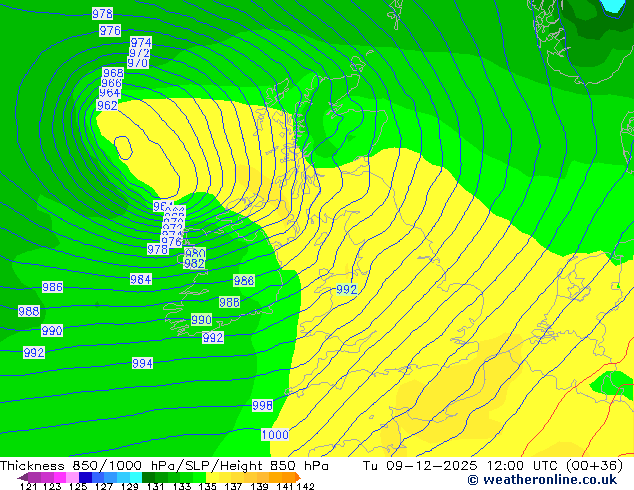Click the first yellow swatch after legend value 135
The width and height of the screenshot is (634, 490).
click(x=212, y=477)
